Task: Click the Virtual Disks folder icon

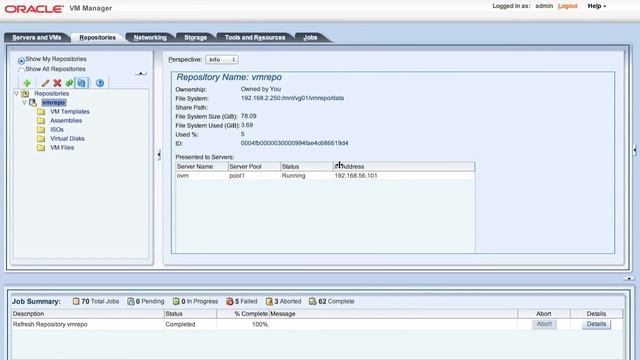Action: [41, 138]
